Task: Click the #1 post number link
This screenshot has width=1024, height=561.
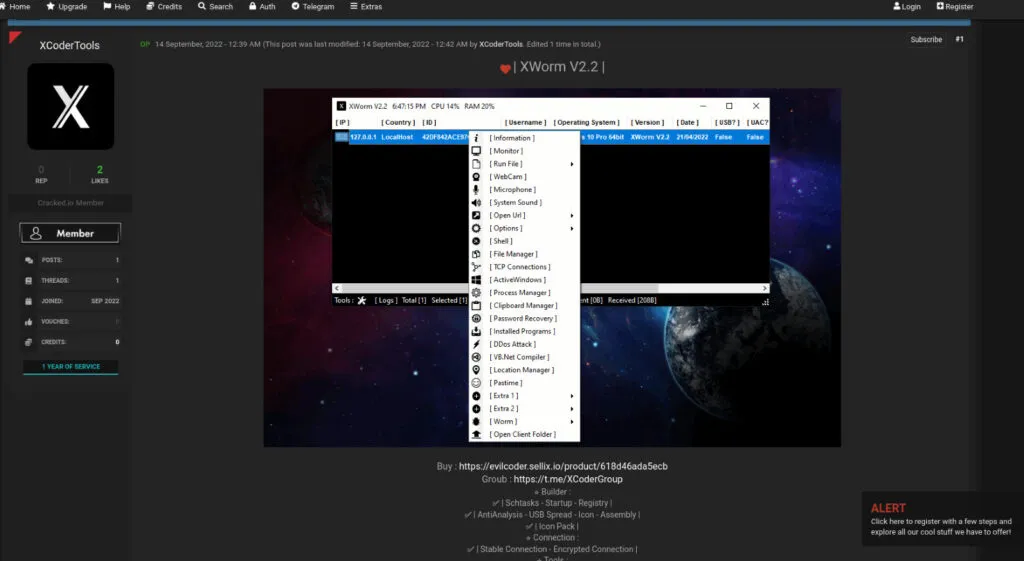Action: click(x=959, y=39)
